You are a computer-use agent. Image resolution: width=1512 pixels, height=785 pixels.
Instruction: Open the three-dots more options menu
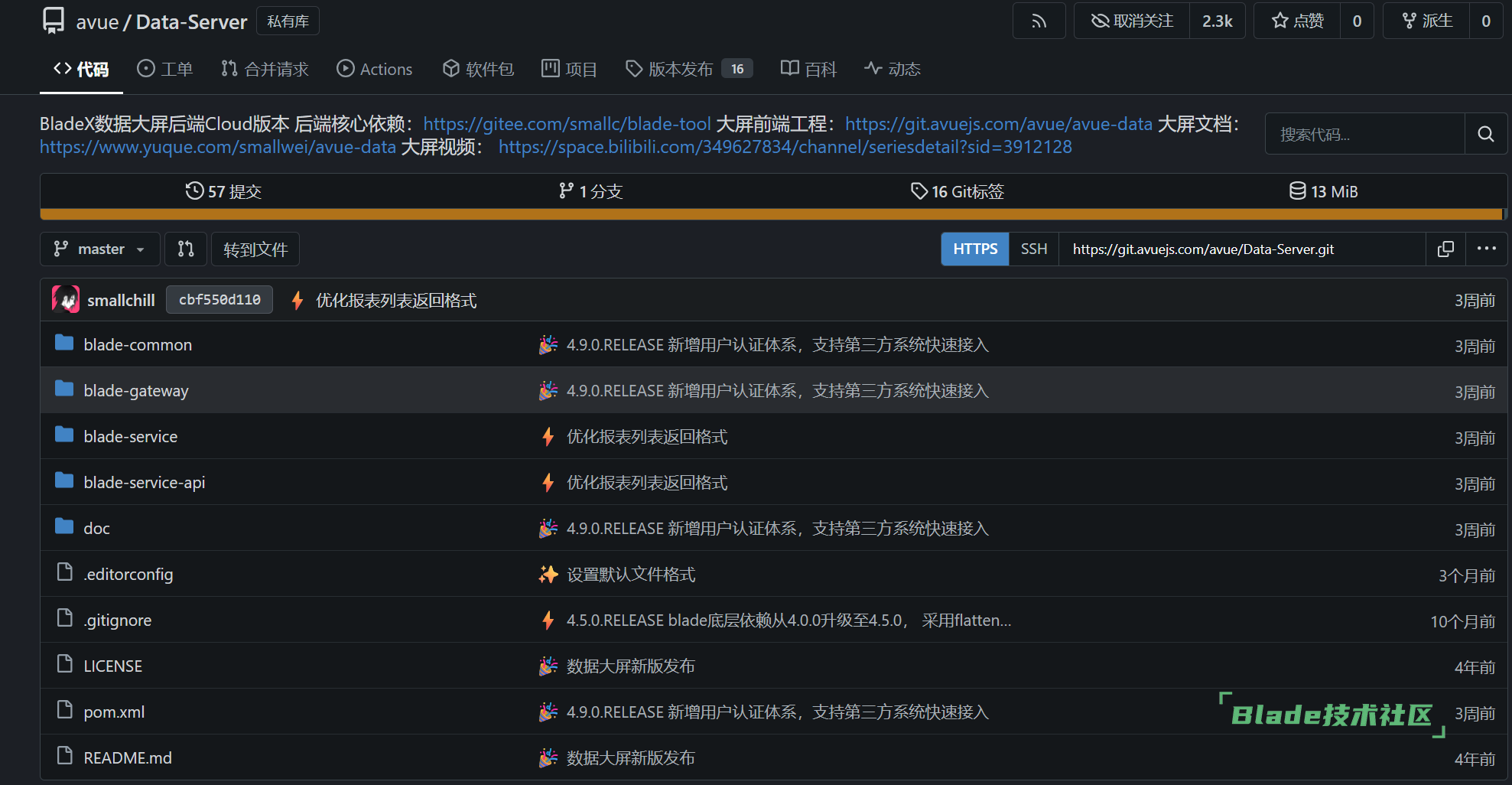tap(1486, 249)
